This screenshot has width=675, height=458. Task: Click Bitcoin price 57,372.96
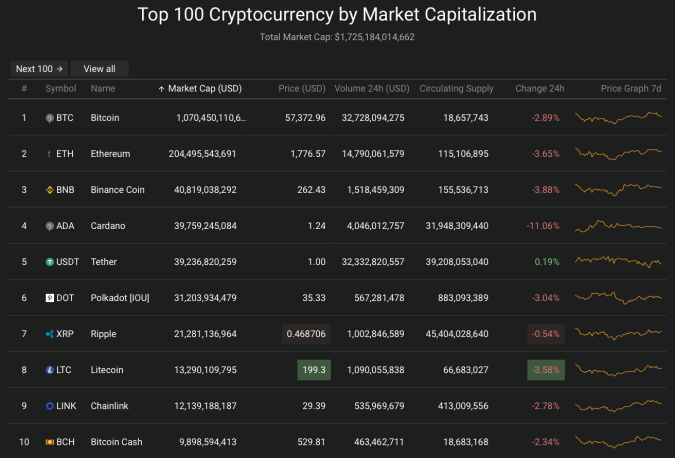coord(305,118)
